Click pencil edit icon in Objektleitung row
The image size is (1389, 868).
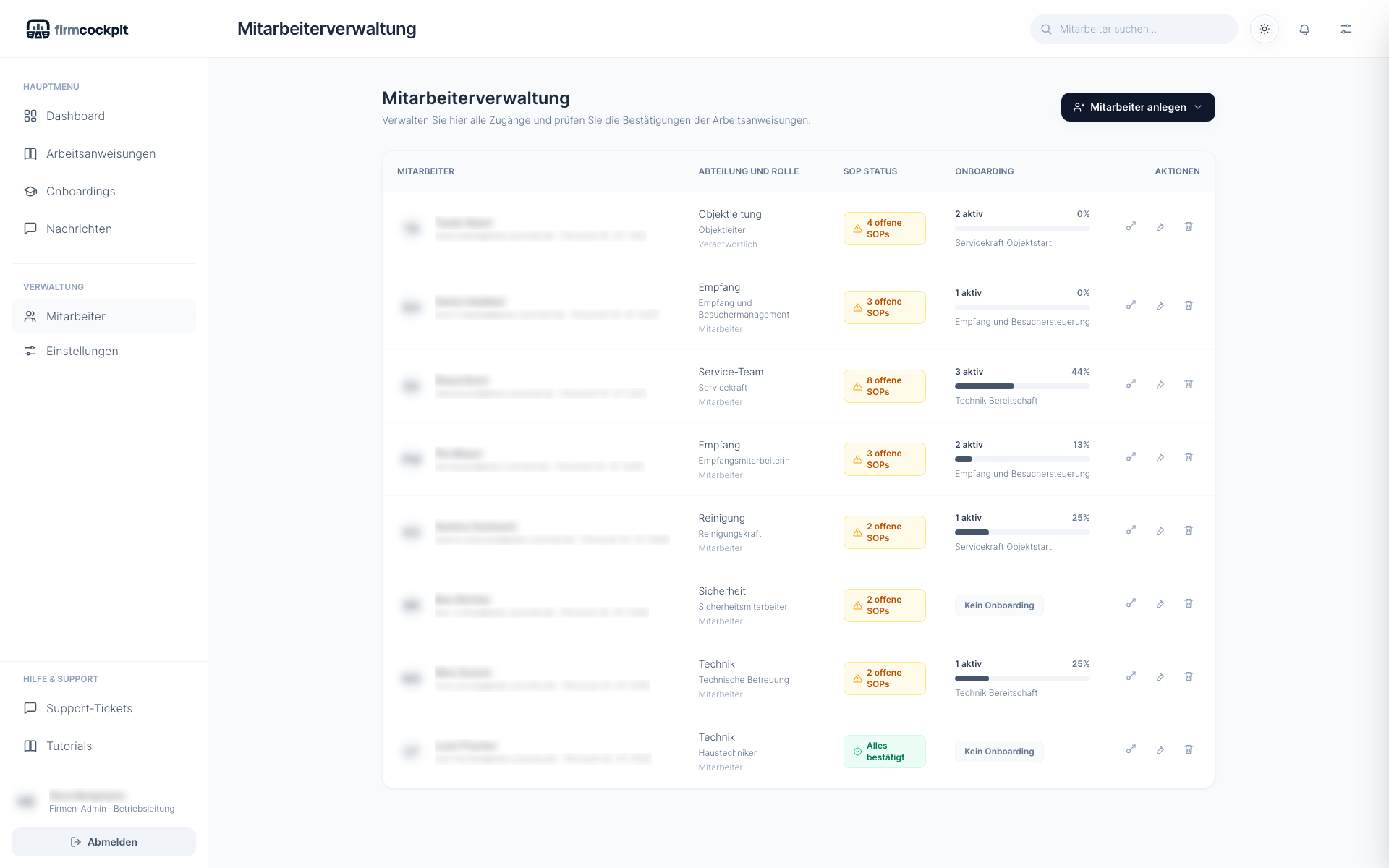point(1160,227)
